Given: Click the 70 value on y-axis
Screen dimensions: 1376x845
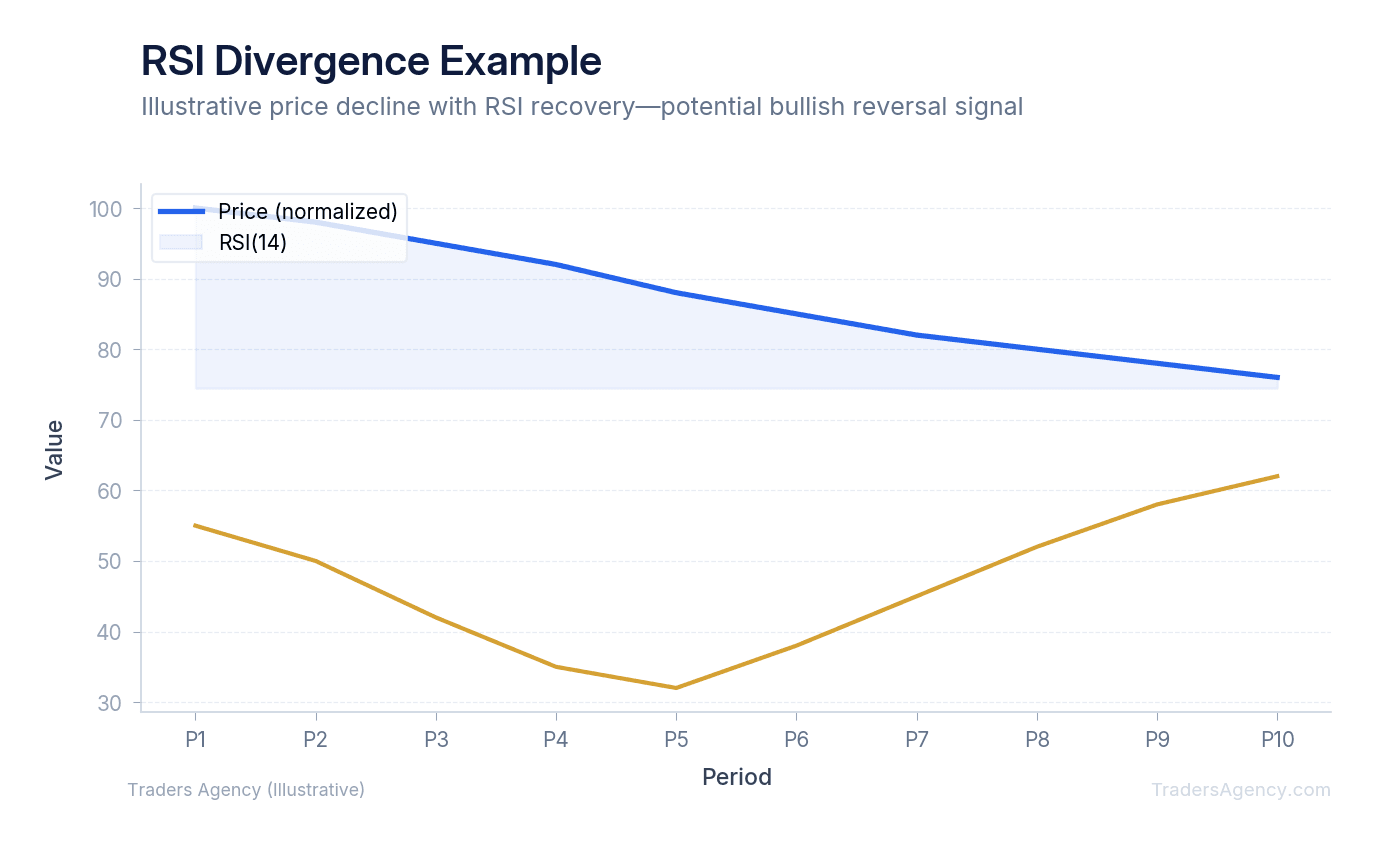Looking at the screenshot, I should pyautogui.click(x=110, y=421).
